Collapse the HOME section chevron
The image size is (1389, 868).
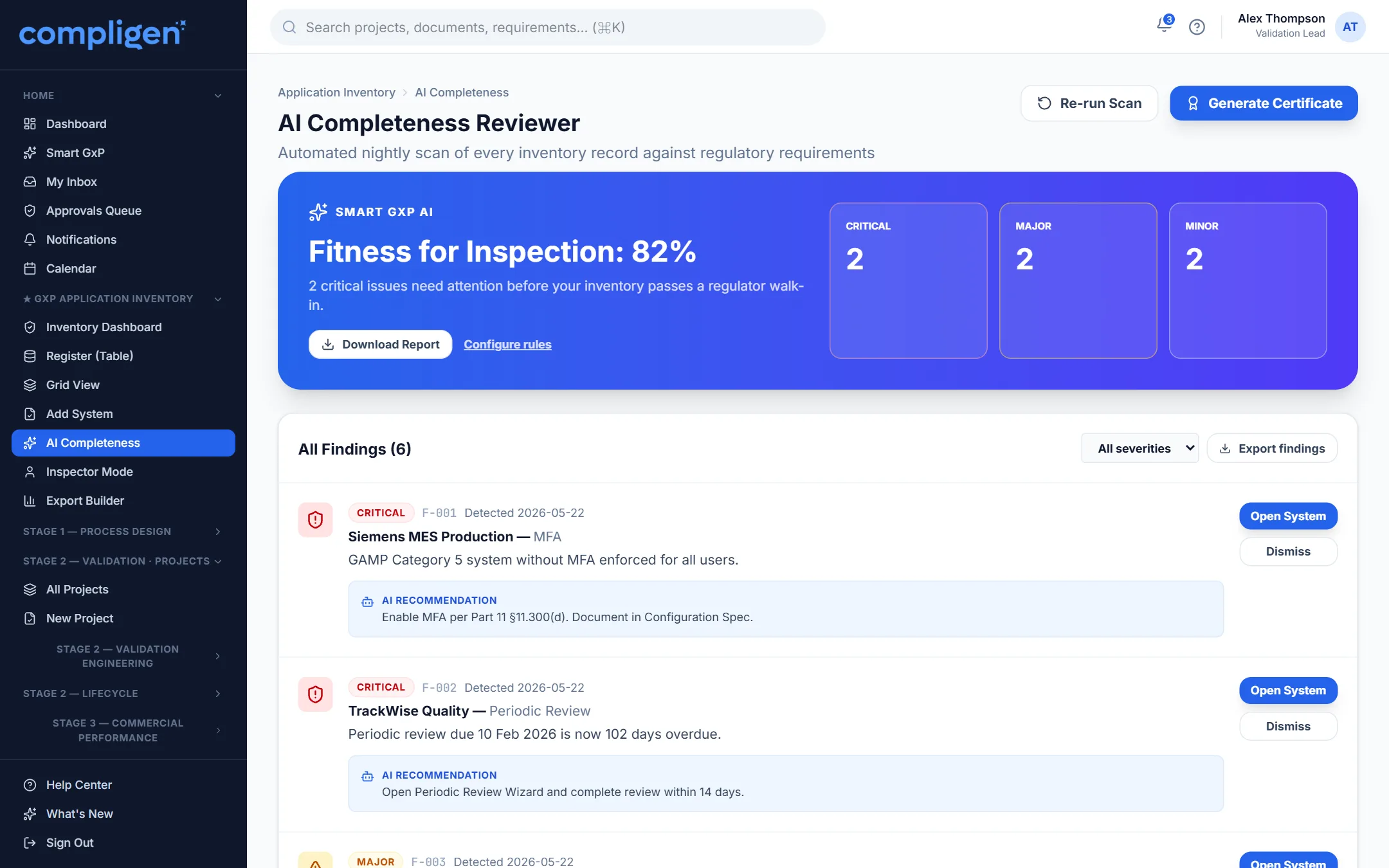[218, 96]
